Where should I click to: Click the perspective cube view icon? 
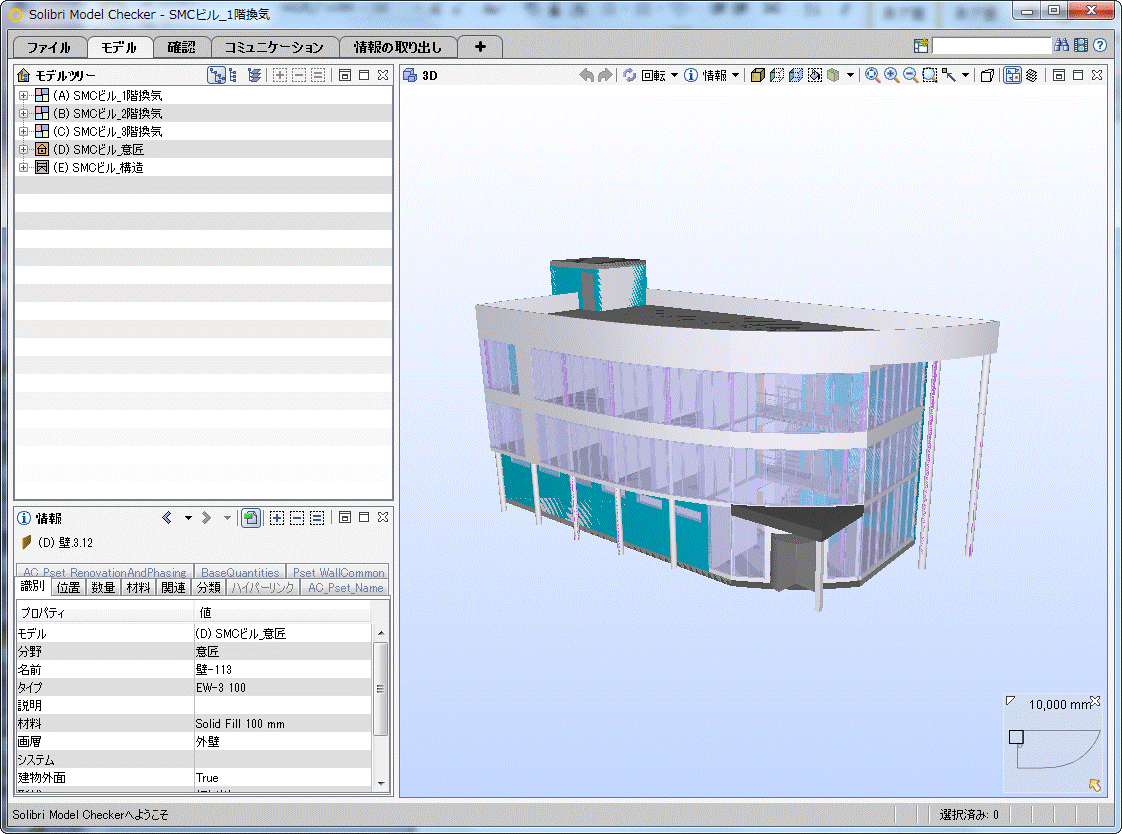pyautogui.click(x=987, y=75)
